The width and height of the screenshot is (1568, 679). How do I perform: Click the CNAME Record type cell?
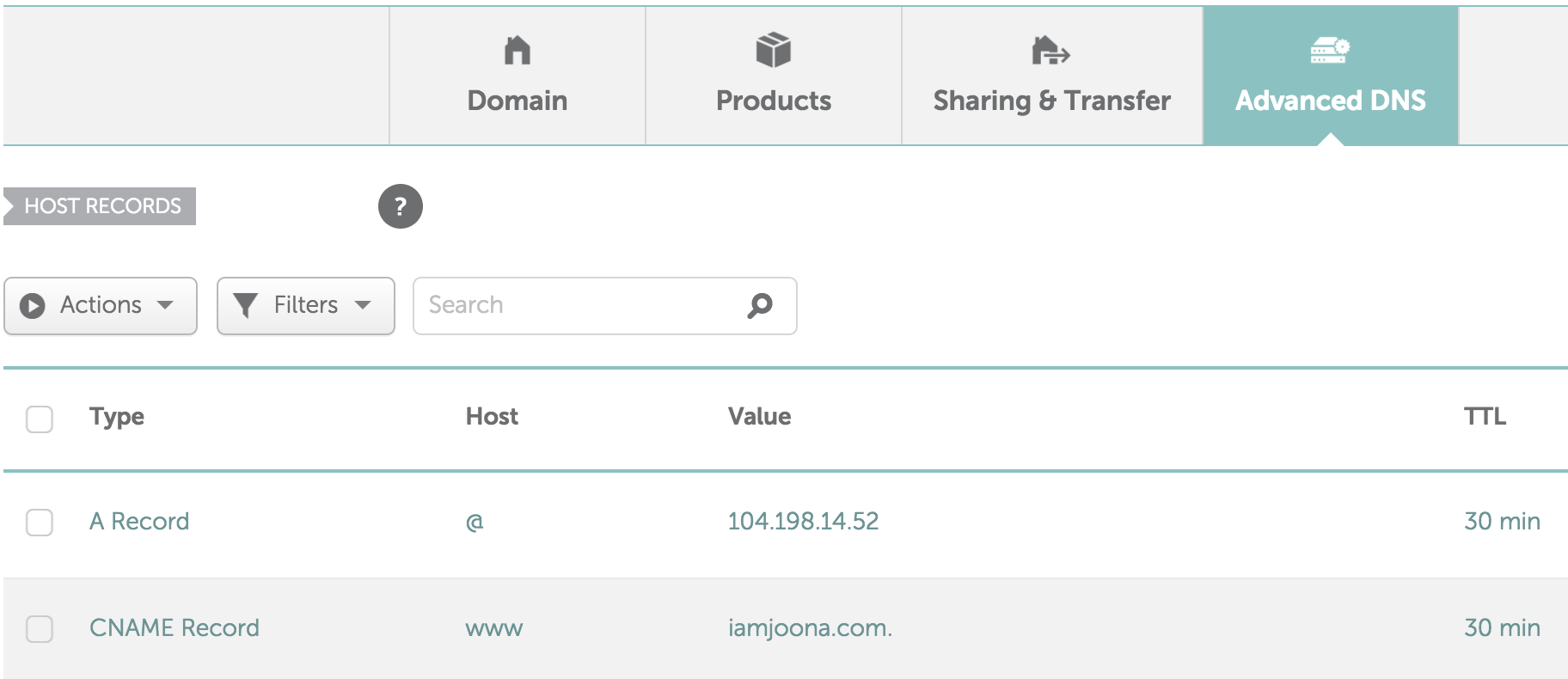pyautogui.click(x=175, y=627)
